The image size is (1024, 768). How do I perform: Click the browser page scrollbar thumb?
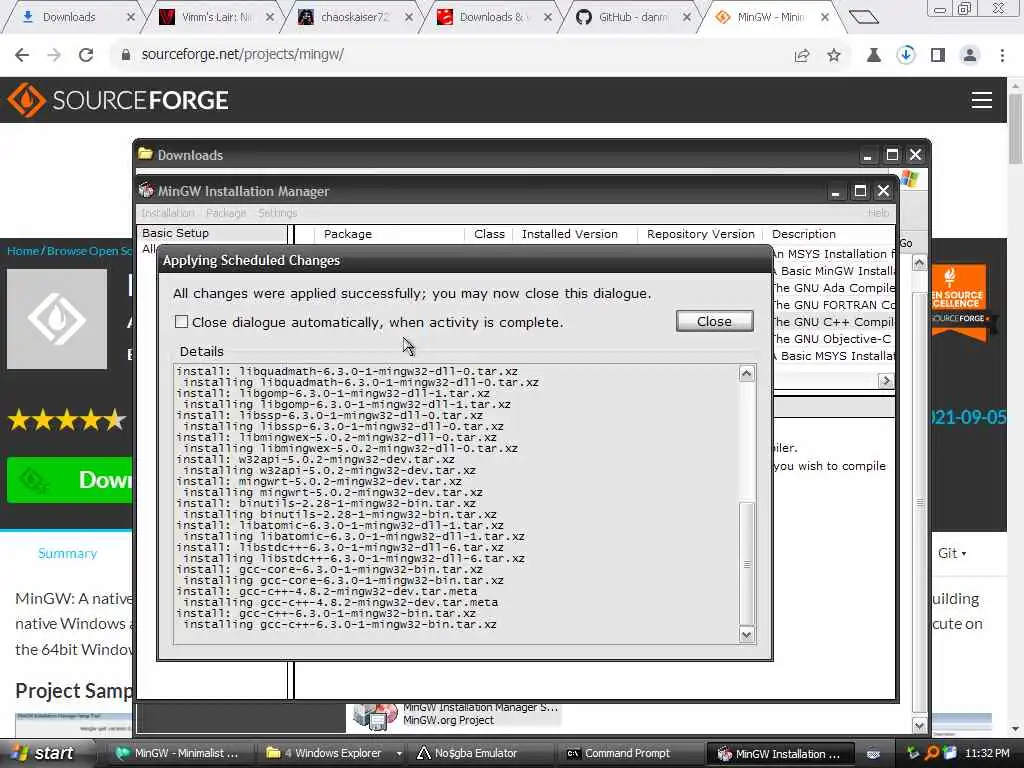[x=1016, y=129]
